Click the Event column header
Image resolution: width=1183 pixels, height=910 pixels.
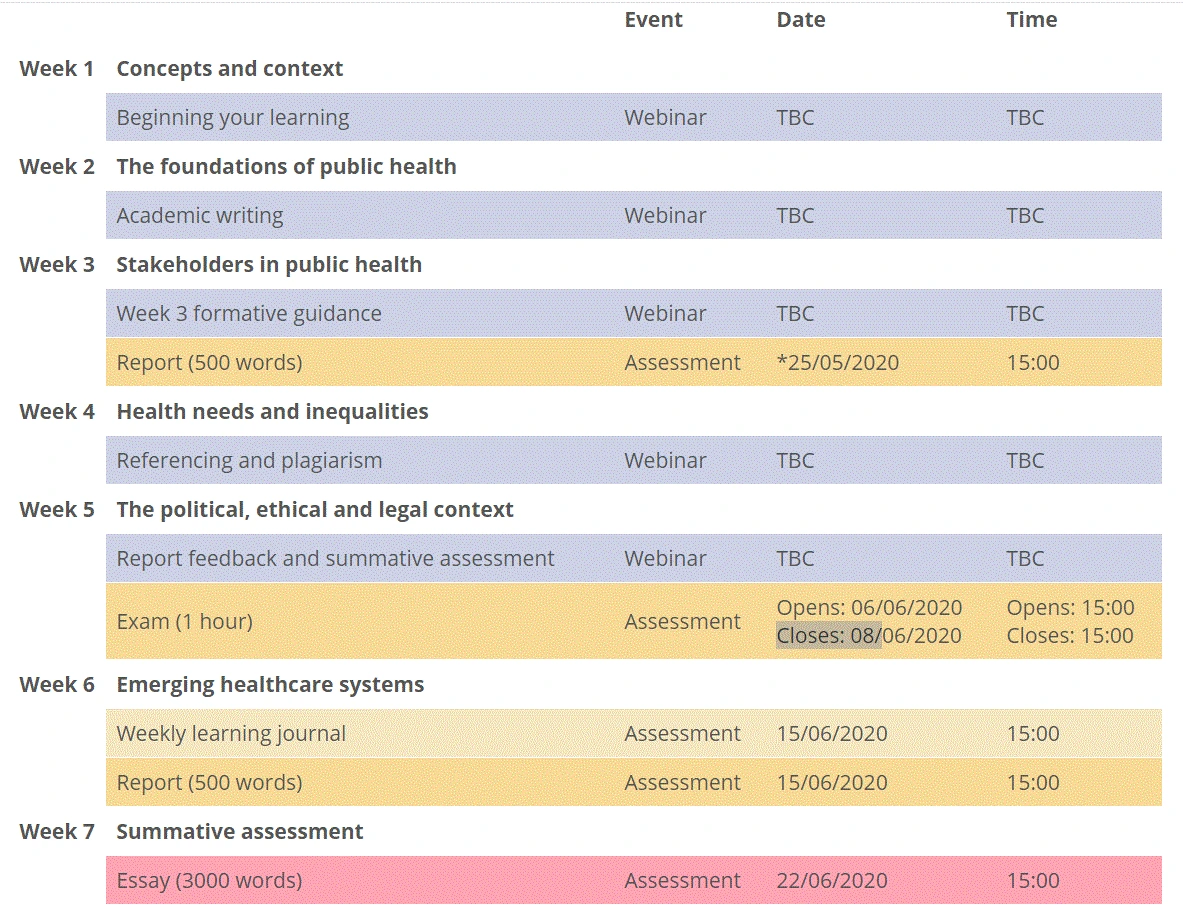point(653,20)
